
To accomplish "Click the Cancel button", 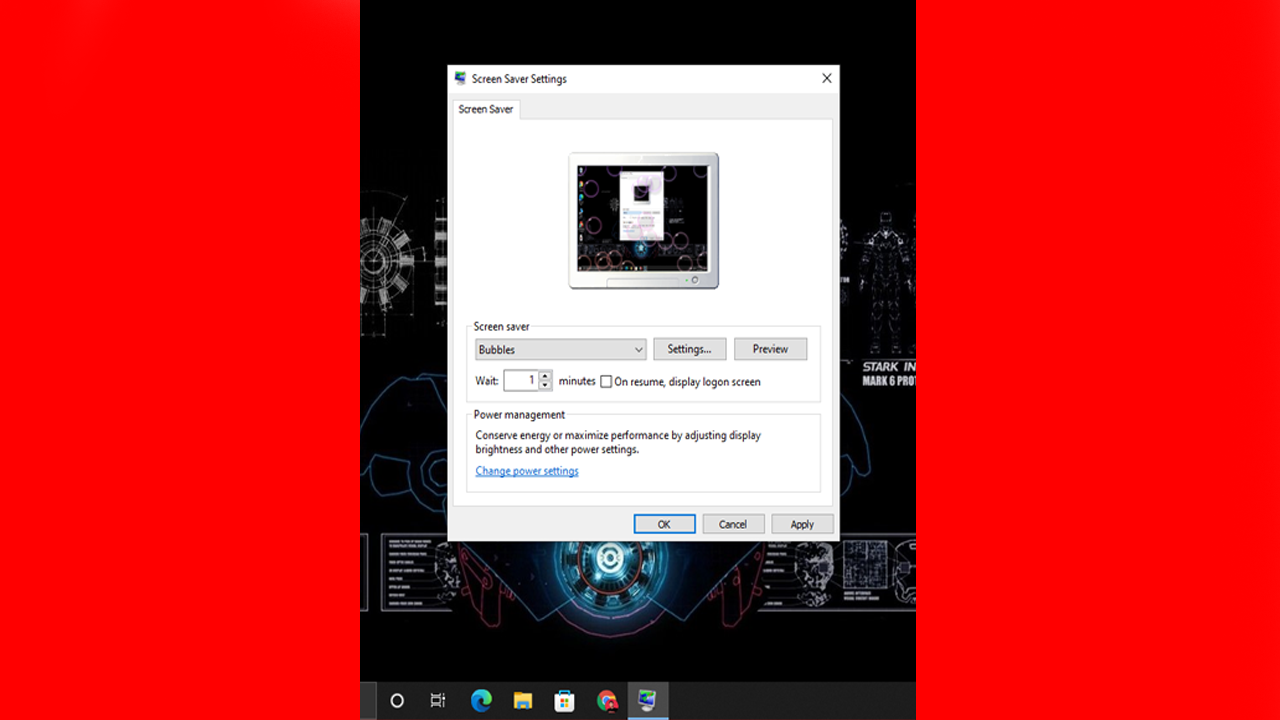I will (733, 524).
